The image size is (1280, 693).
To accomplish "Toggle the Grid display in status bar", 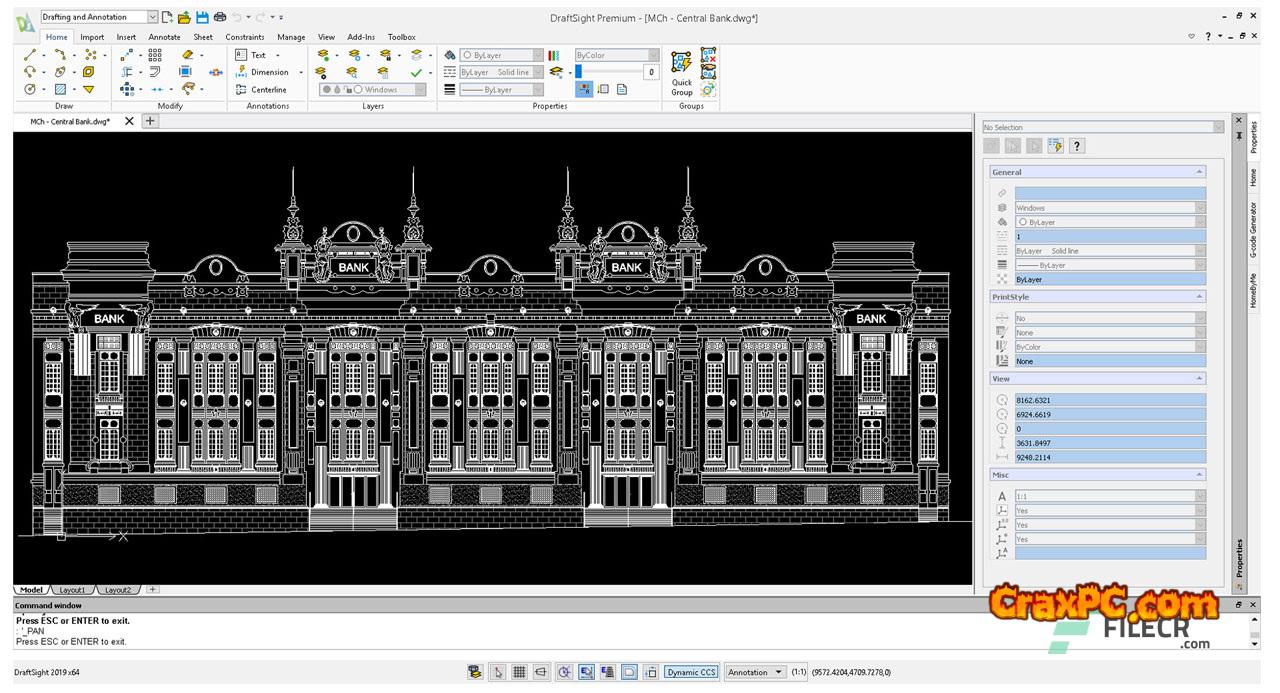I will 519,672.
